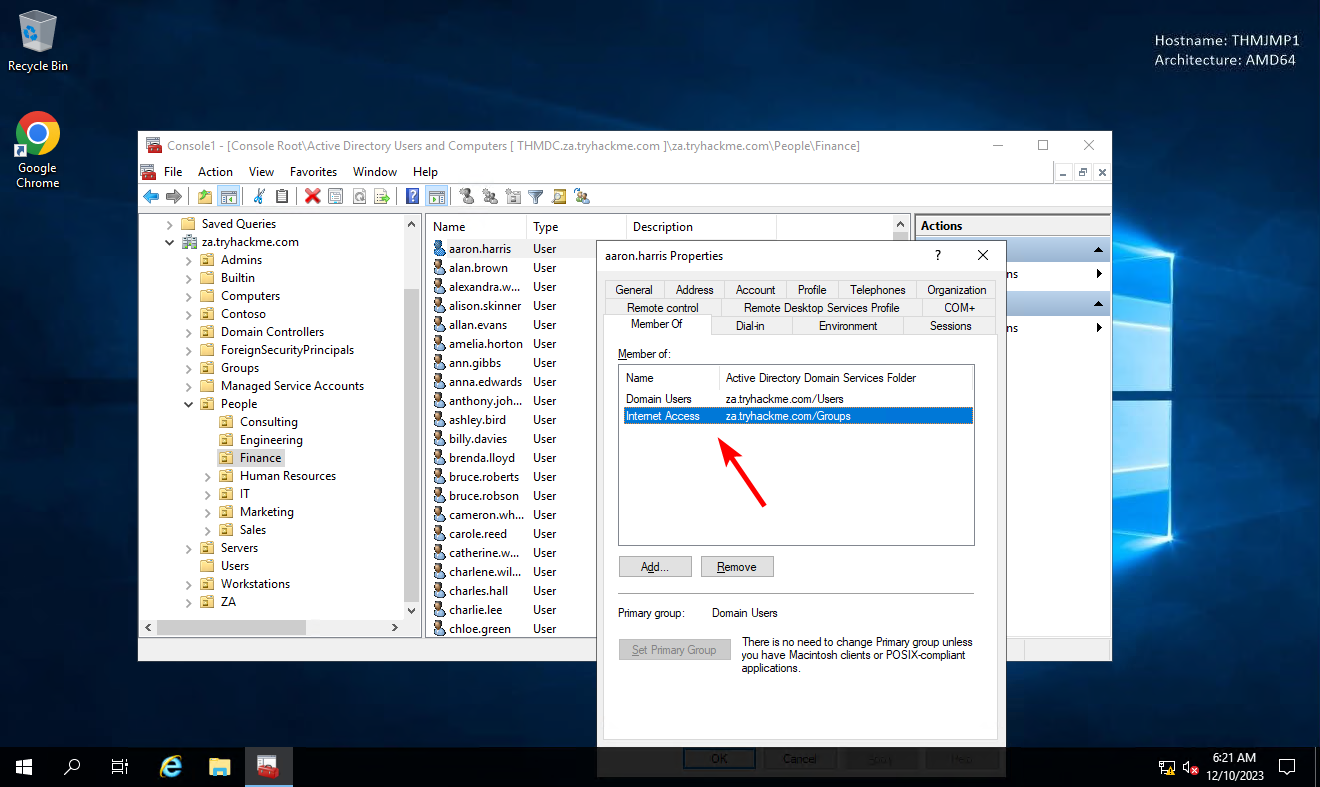Image resolution: width=1320 pixels, height=787 pixels.
Task: Expand the Marketing node
Action: (207, 512)
